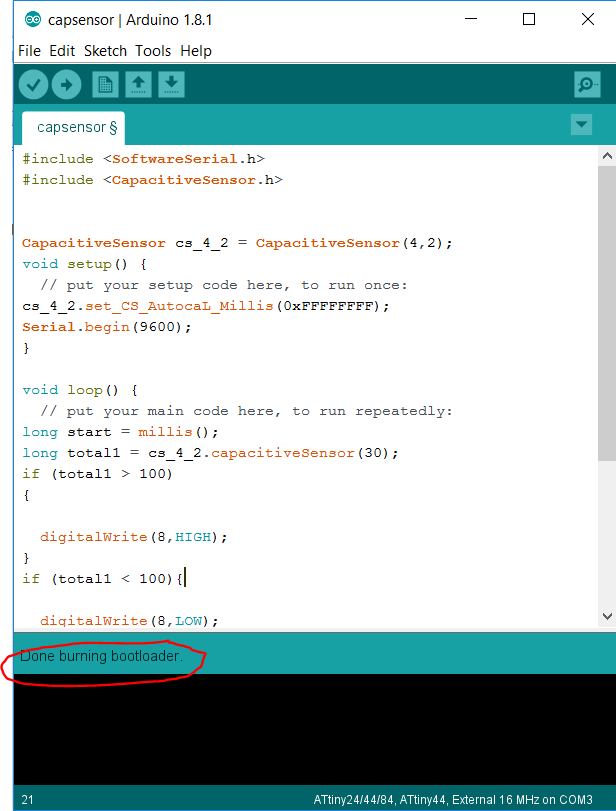
Task: Select the capsensor sketch tab
Action: pyautogui.click(x=73, y=128)
